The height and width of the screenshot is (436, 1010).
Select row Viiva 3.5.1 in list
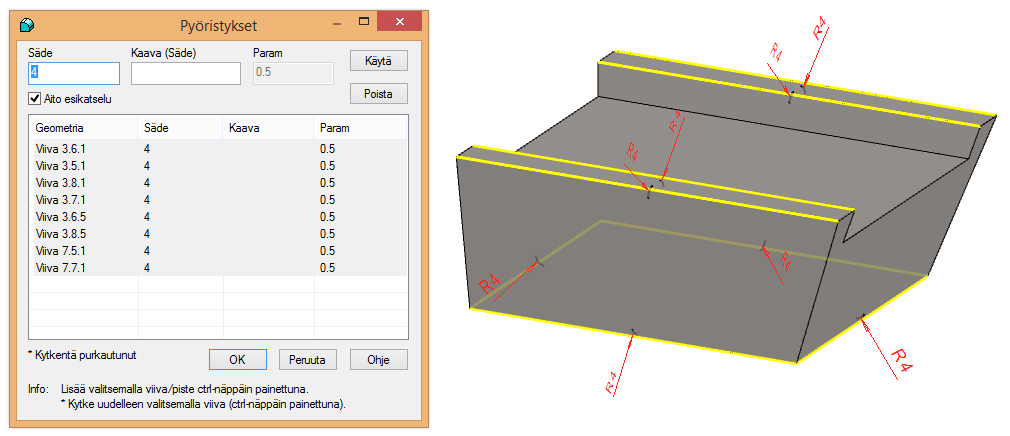[62, 166]
